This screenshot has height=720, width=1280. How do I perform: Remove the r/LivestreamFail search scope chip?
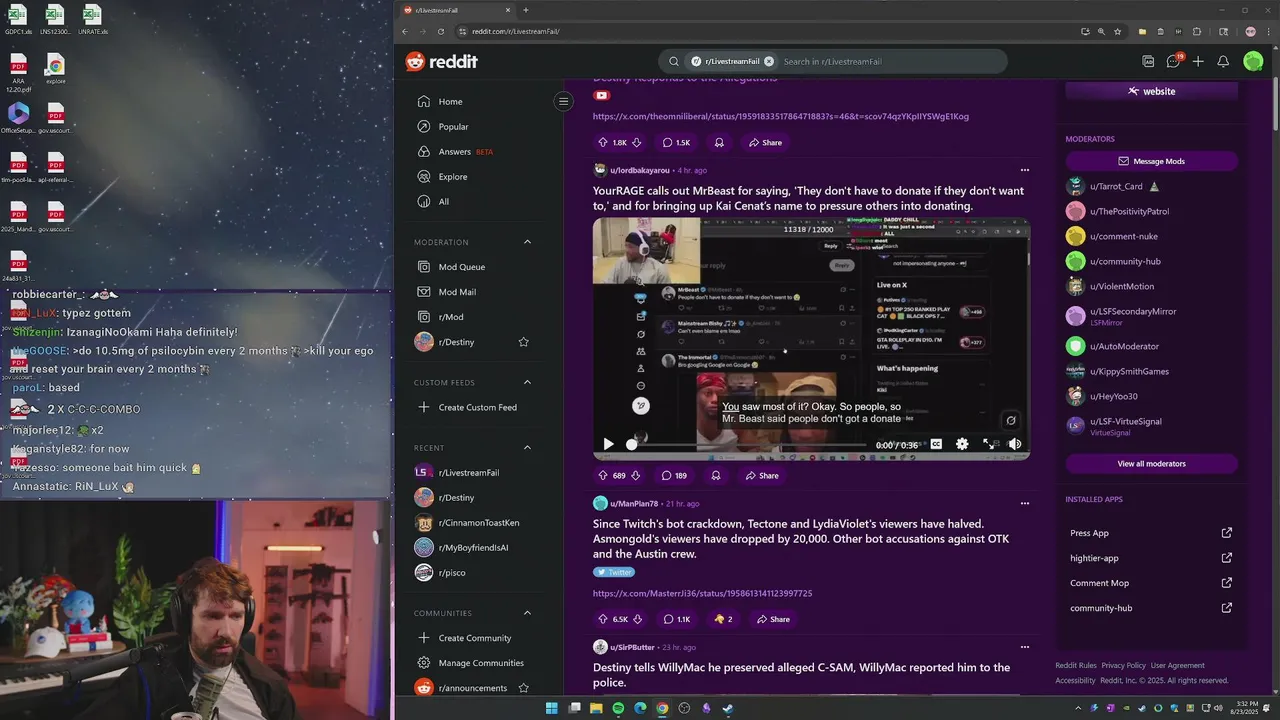point(769,61)
